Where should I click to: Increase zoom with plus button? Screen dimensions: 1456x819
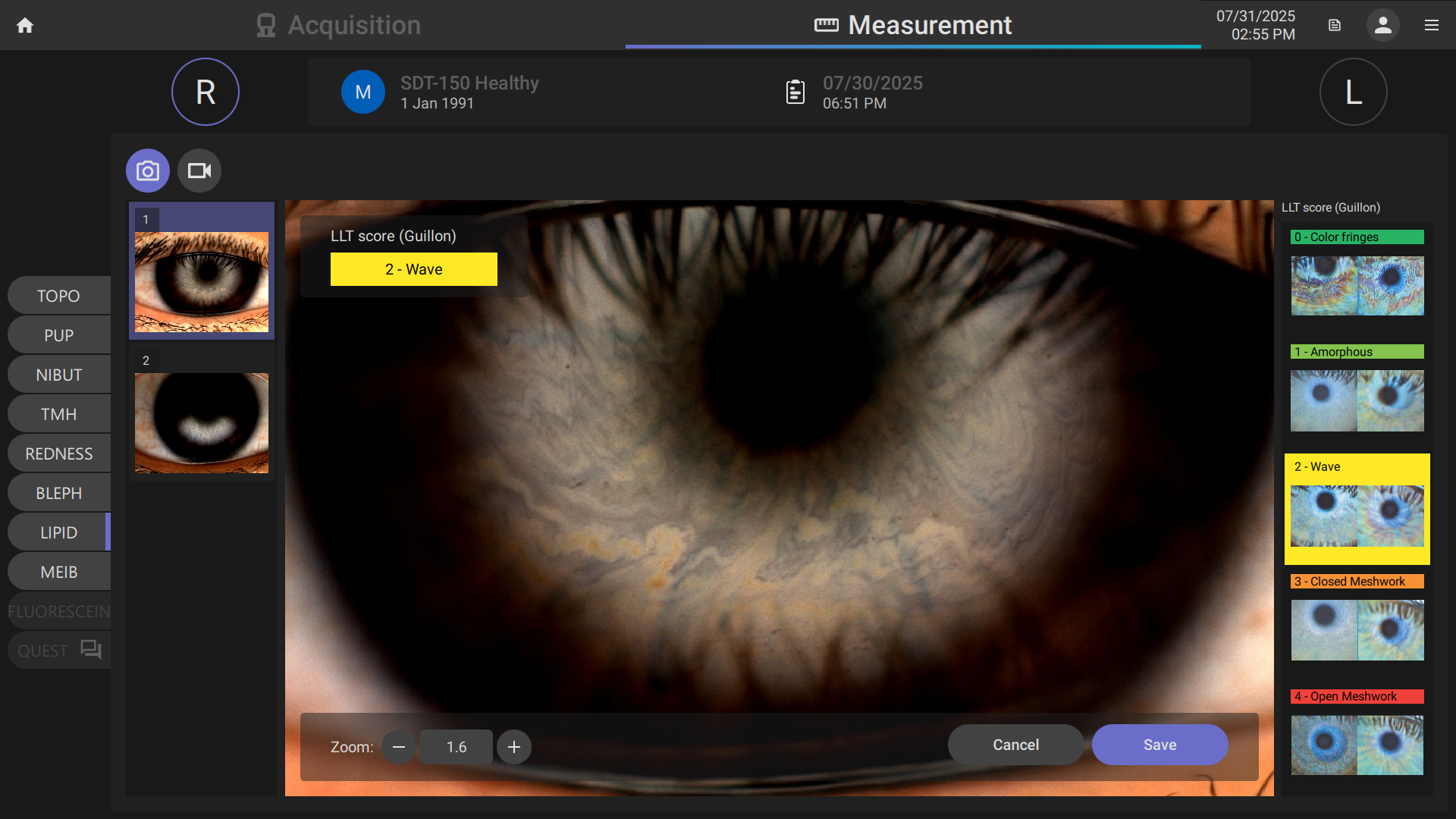coord(514,747)
